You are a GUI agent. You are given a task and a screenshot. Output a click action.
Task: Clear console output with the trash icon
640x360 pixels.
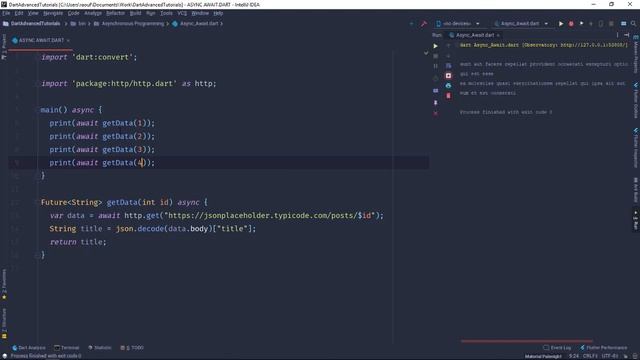449,96
